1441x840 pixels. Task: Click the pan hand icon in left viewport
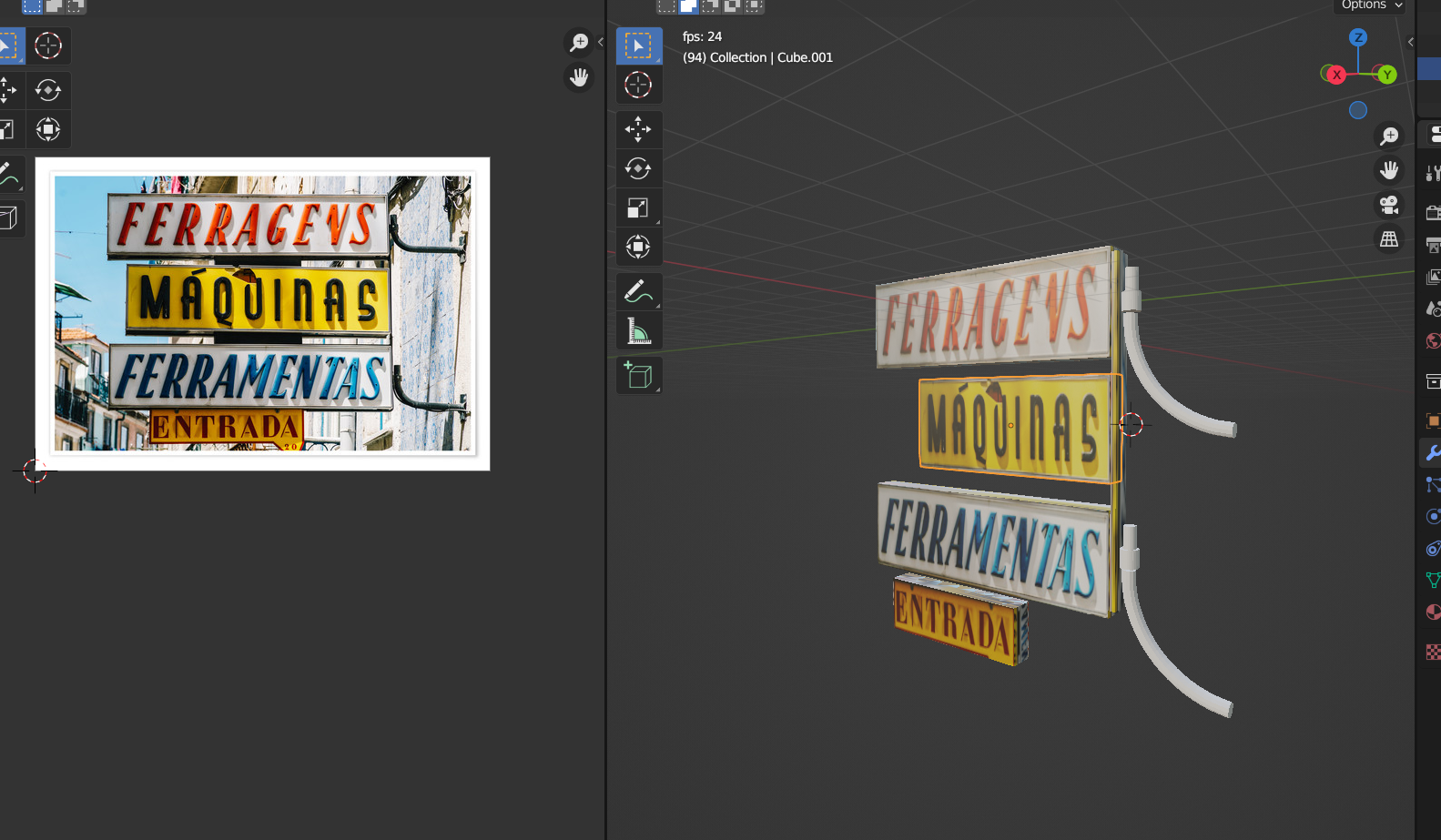tap(579, 77)
